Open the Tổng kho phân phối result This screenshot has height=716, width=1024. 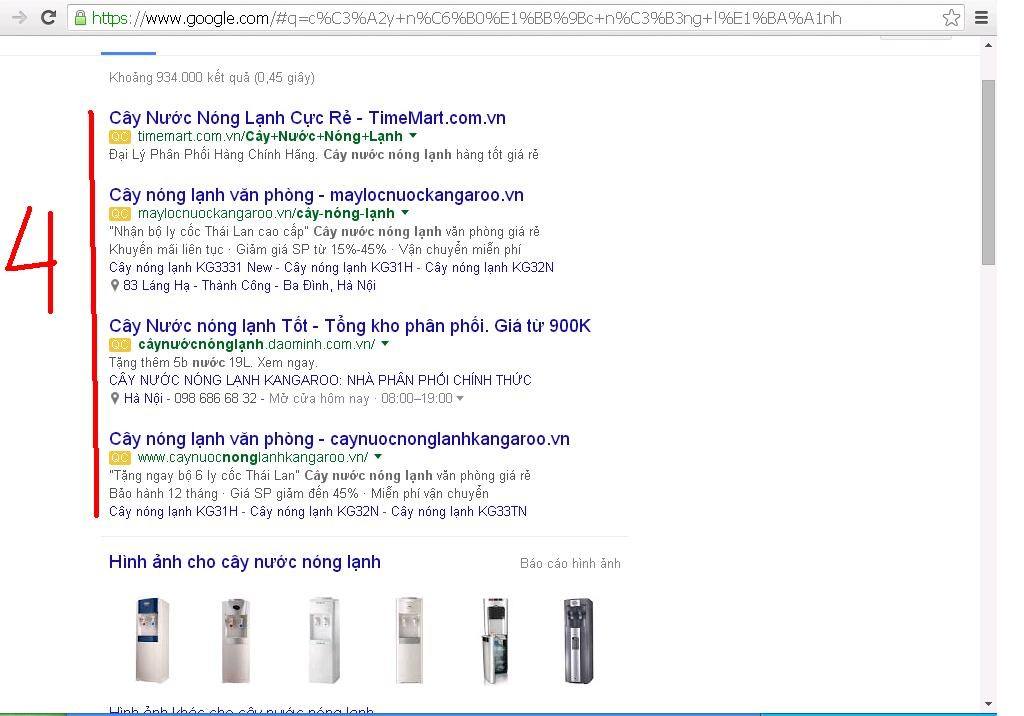349,325
